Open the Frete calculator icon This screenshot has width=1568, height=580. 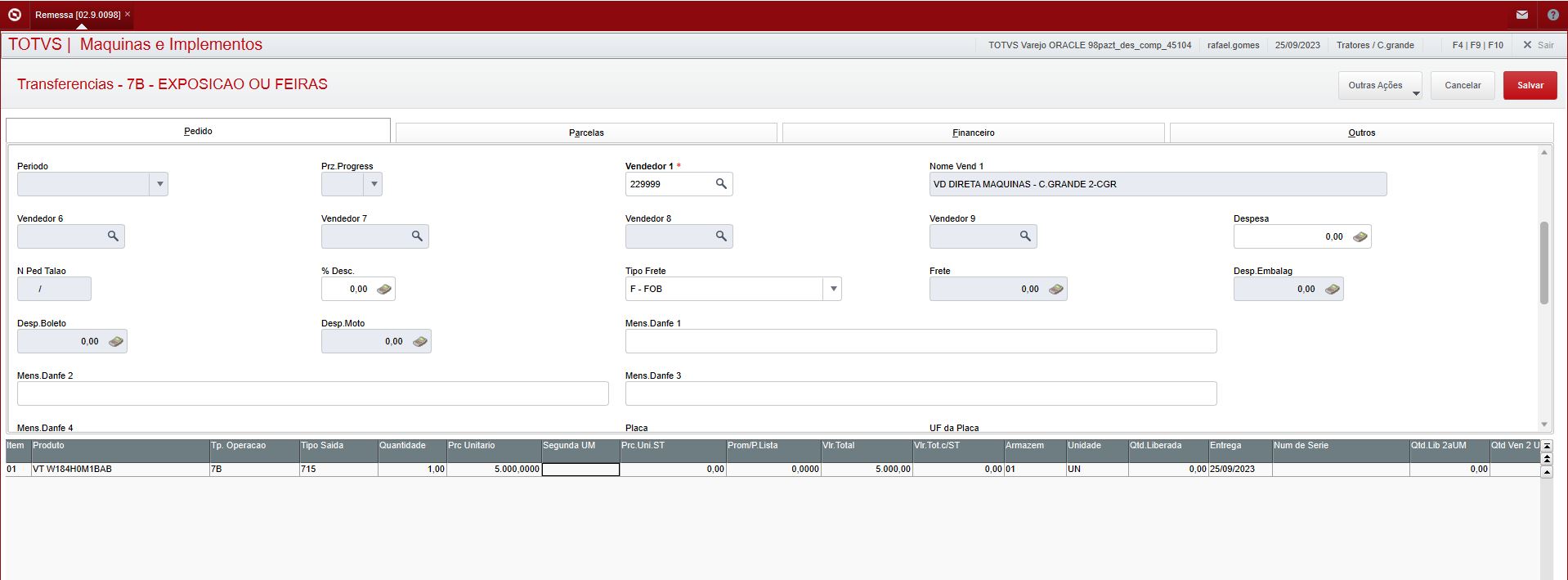tap(1055, 289)
